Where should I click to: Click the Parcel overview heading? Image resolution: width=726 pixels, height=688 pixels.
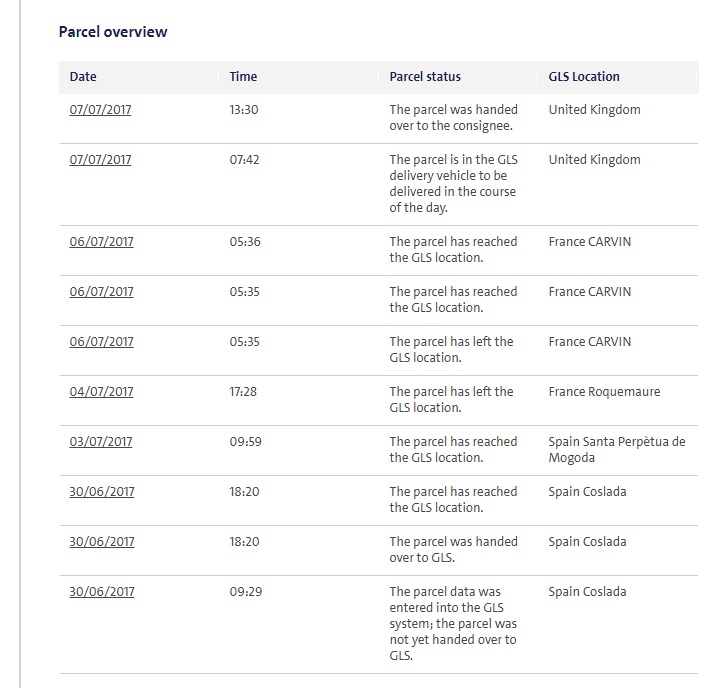coord(113,31)
